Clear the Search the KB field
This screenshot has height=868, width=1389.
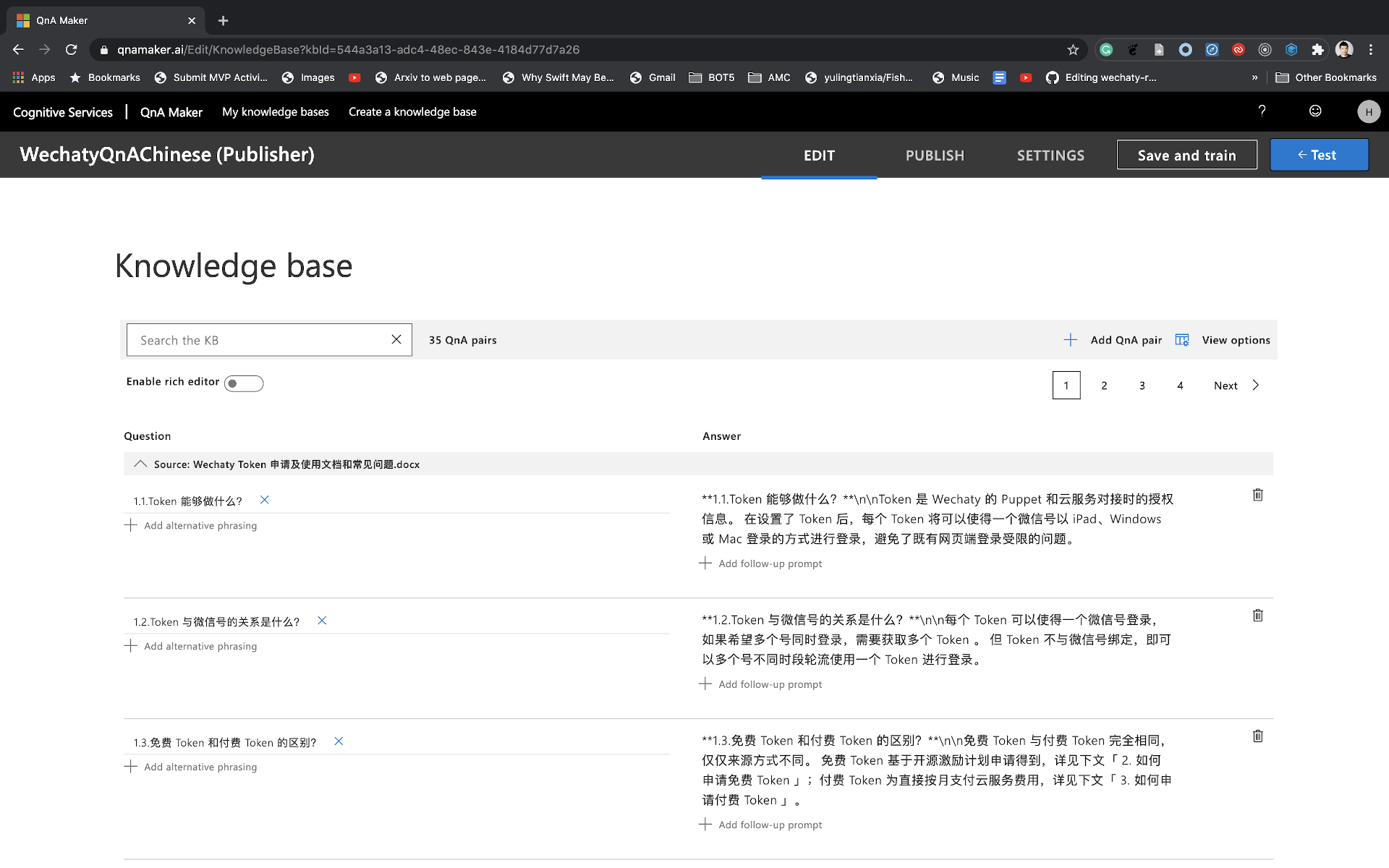(396, 339)
